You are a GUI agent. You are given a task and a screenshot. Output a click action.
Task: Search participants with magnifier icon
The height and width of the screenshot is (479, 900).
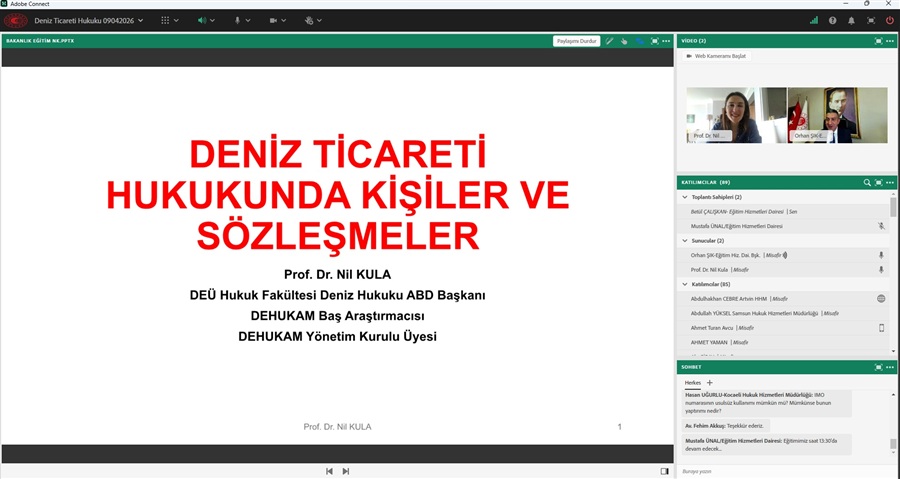coord(867,183)
